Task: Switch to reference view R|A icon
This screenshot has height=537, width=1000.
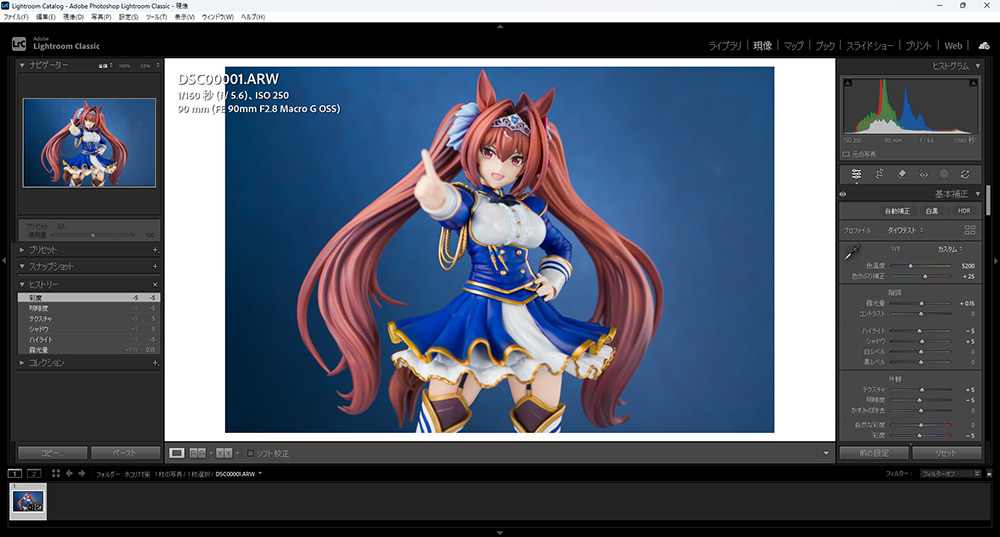Action: pyautogui.click(x=198, y=453)
